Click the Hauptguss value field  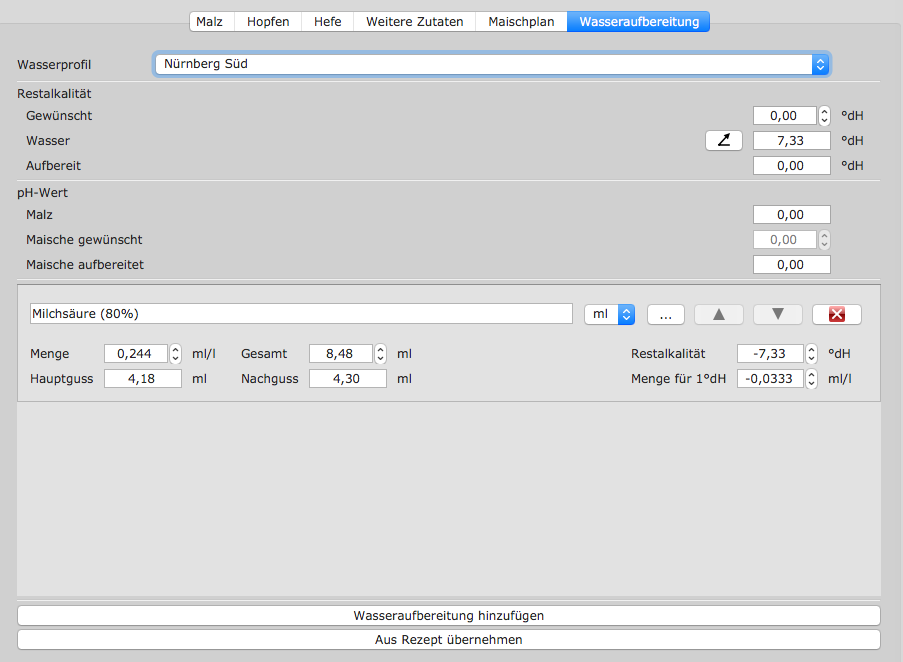(142, 379)
